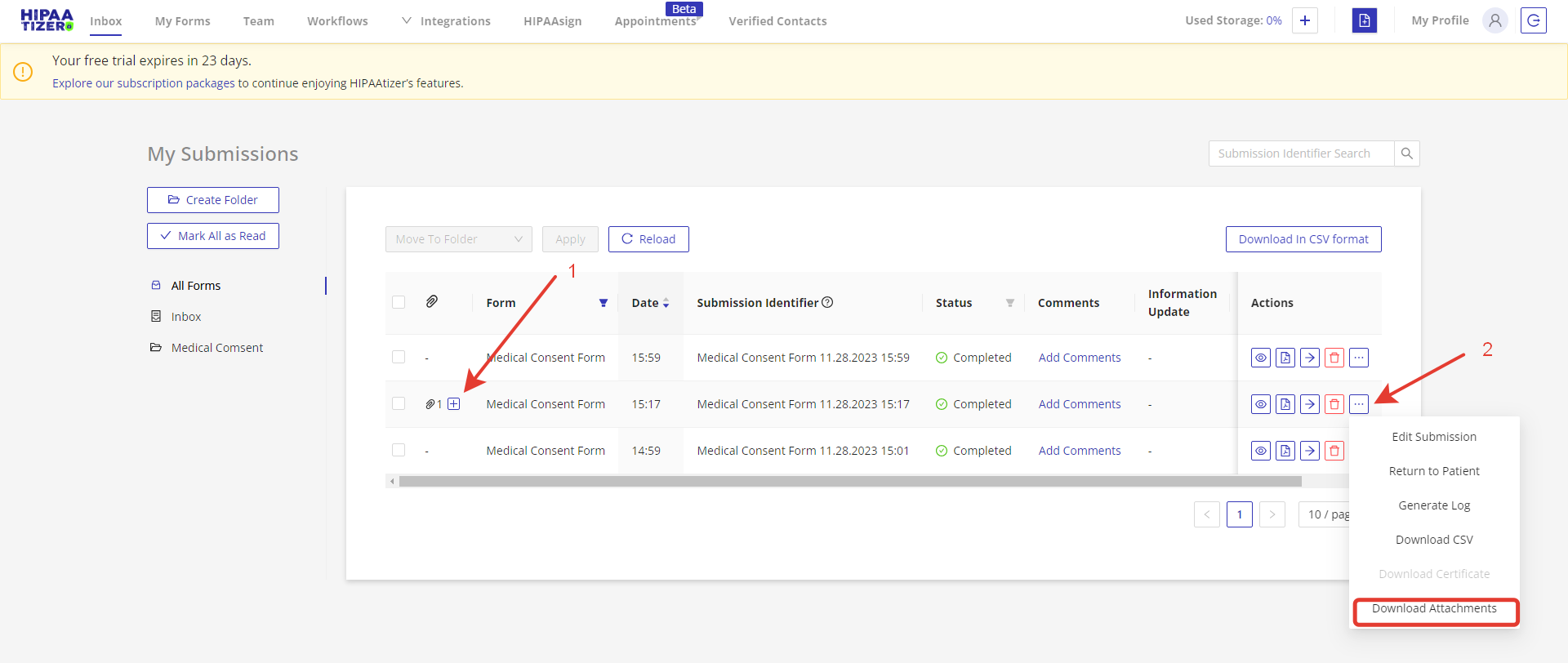Click the Create Folder button
Viewport: 1568px width, 663px height.
[x=213, y=200]
